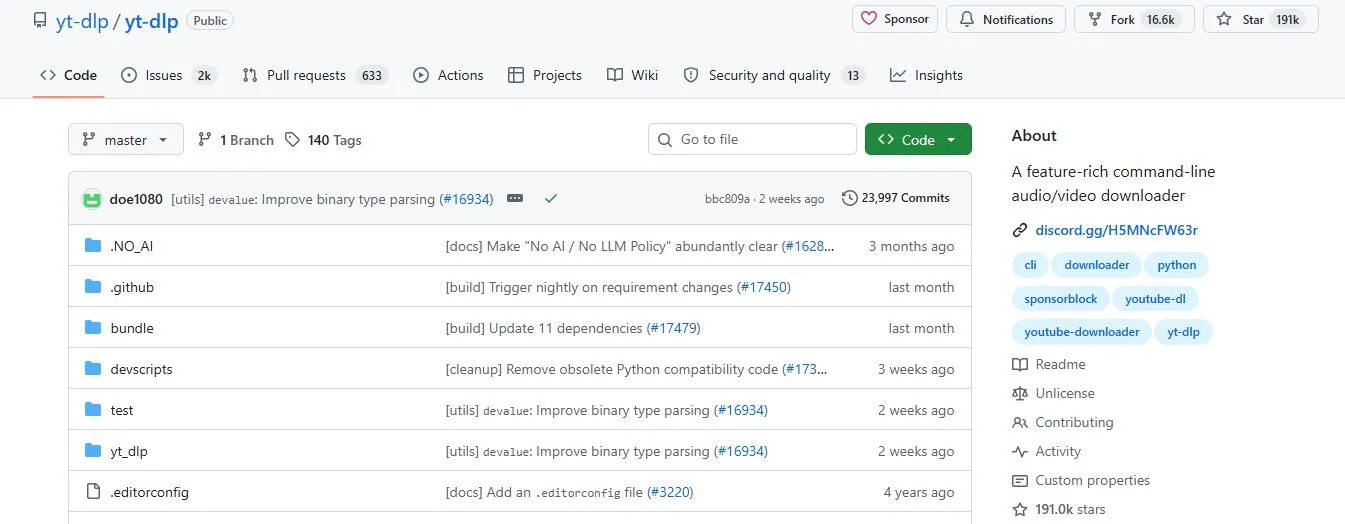The height and width of the screenshot is (524, 1345).
Task: Open the yt-dlp owner link
Action: (81, 21)
